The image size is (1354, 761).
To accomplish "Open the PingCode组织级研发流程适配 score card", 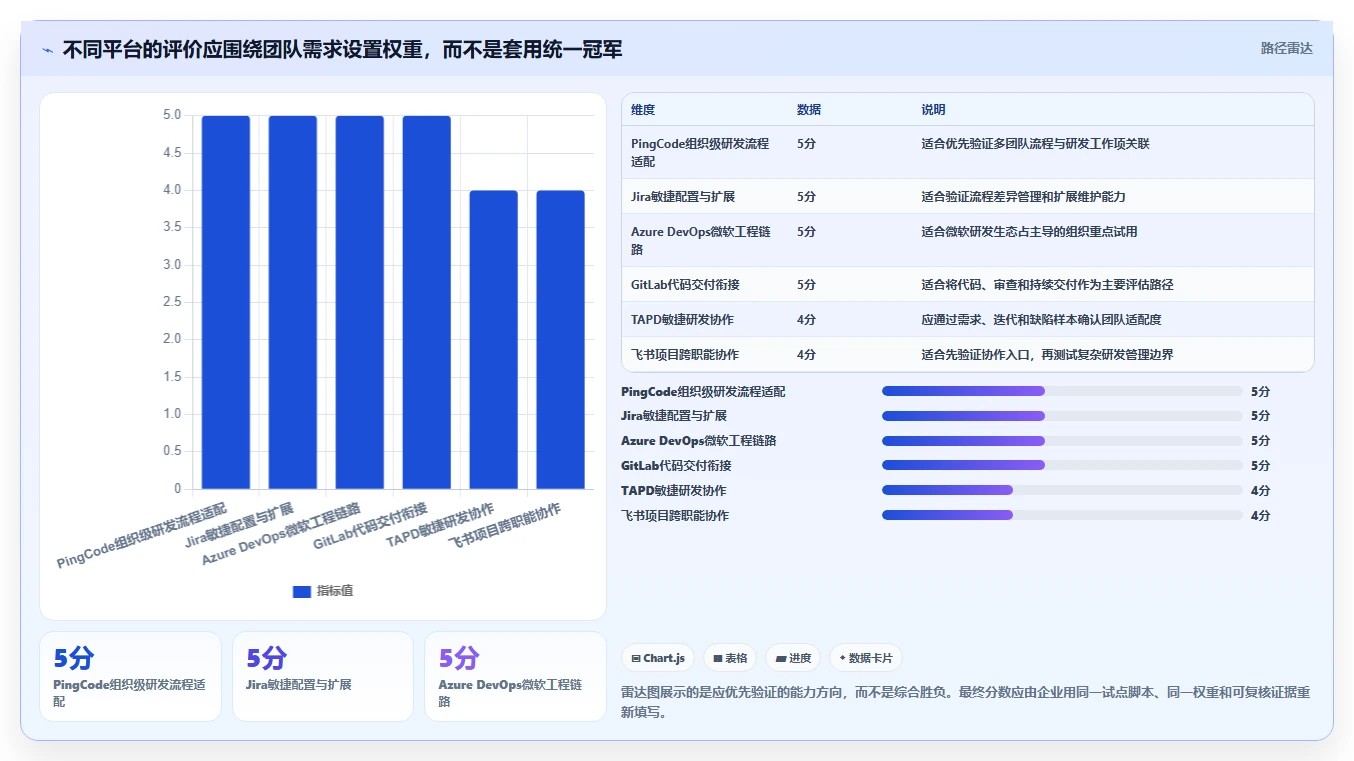I will point(130,676).
